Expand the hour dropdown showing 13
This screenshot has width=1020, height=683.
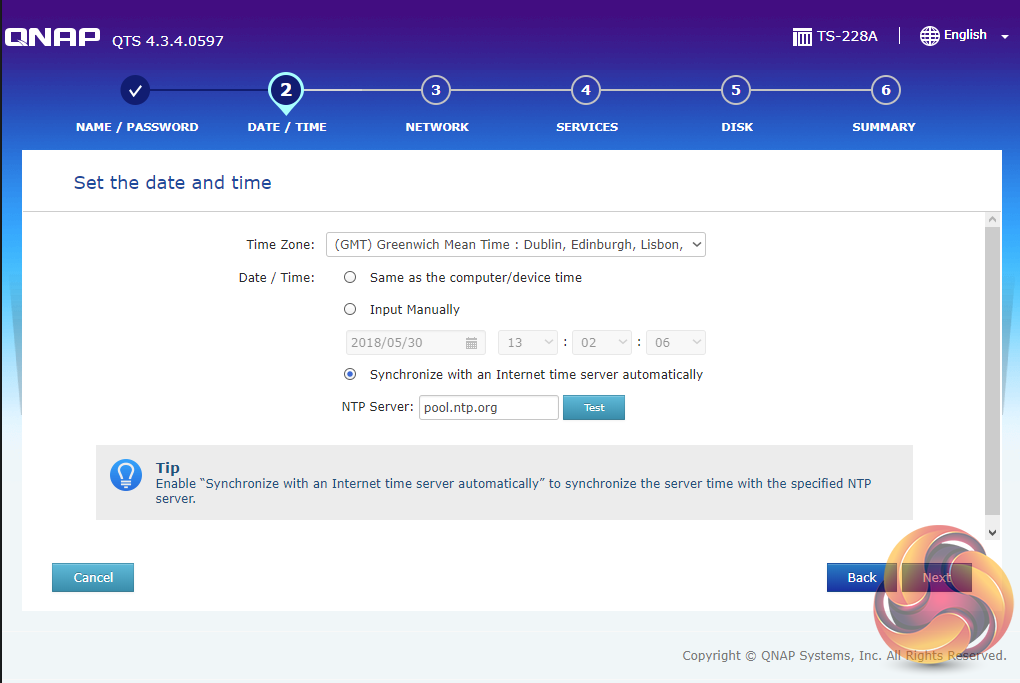coord(528,343)
